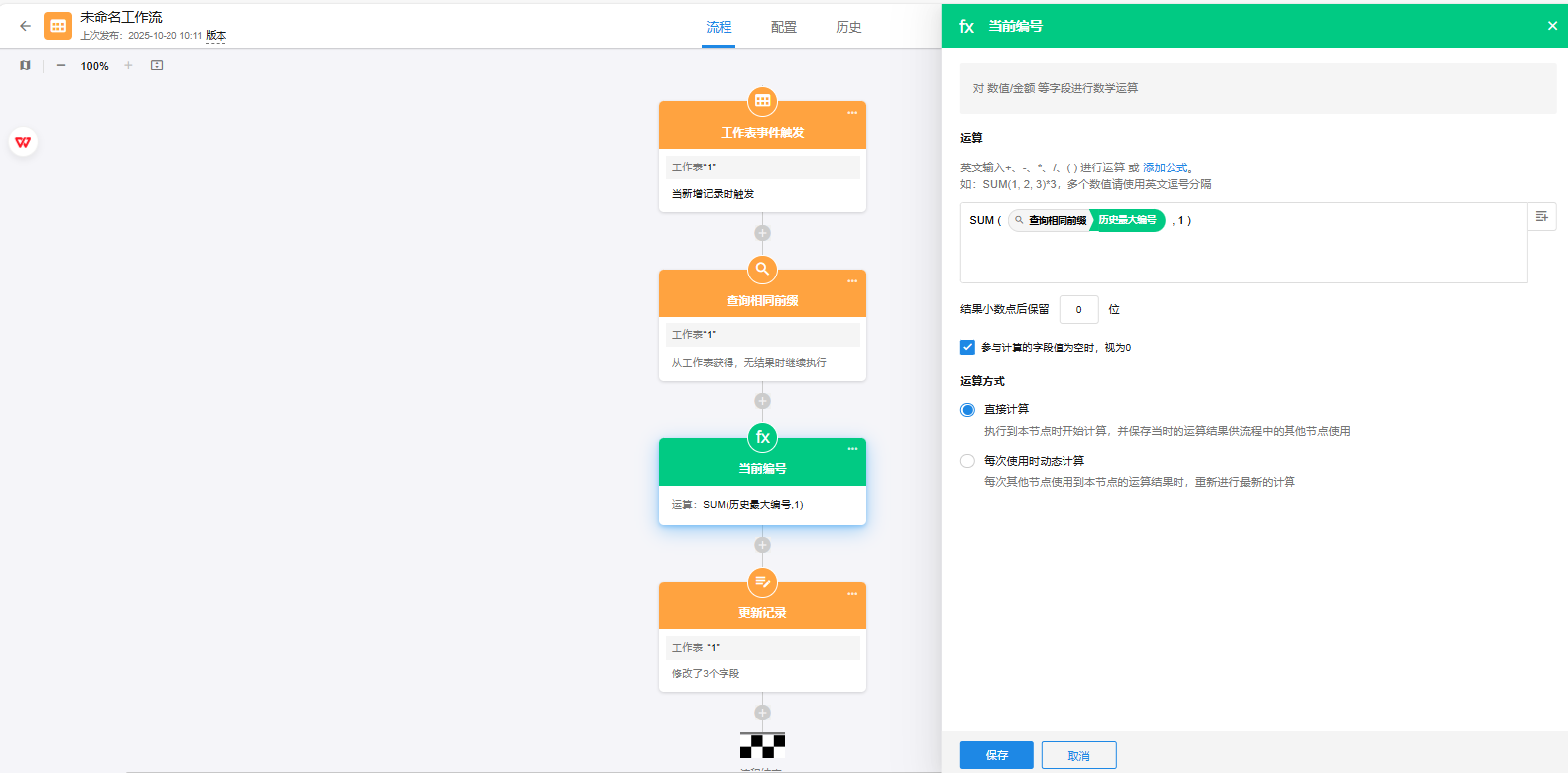Click the red WPS floating icon
The image size is (1568, 773).
point(23,142)
